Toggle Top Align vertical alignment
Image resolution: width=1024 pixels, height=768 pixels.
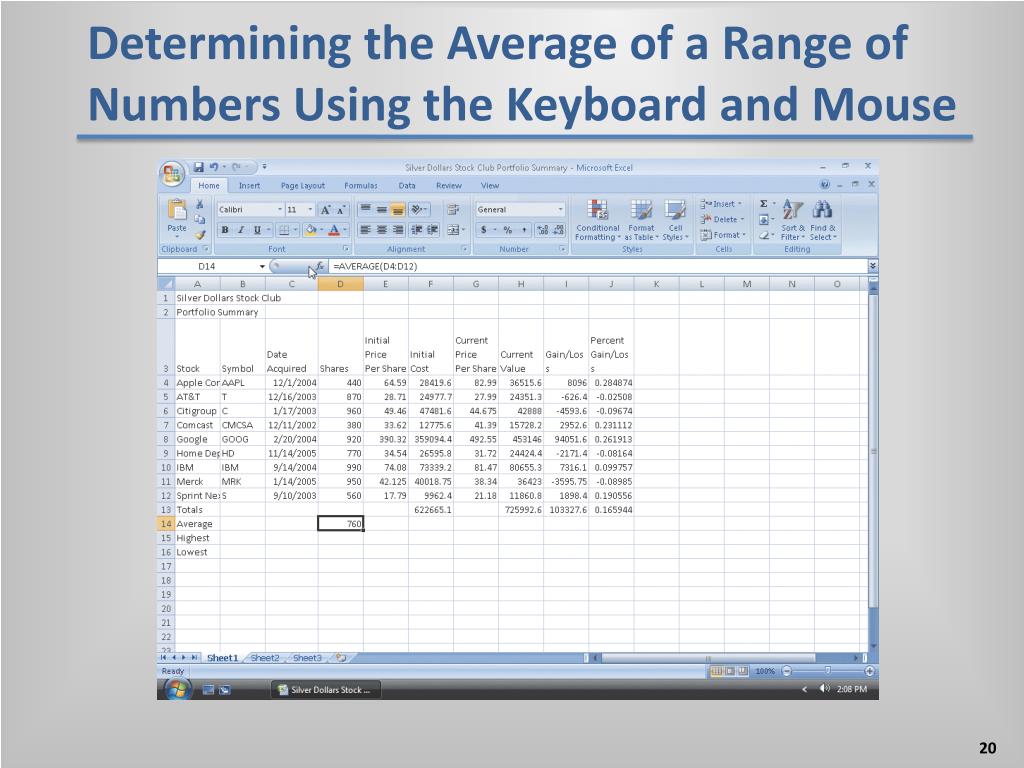click(366, 210)
